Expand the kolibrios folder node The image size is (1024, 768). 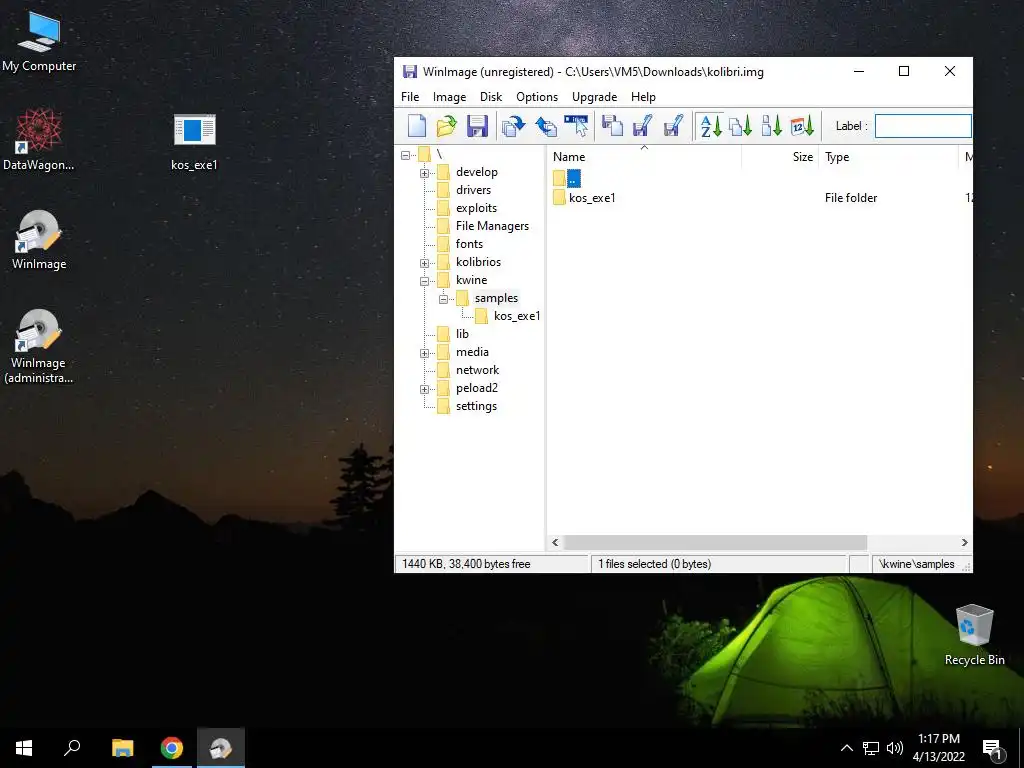point(424,263)
